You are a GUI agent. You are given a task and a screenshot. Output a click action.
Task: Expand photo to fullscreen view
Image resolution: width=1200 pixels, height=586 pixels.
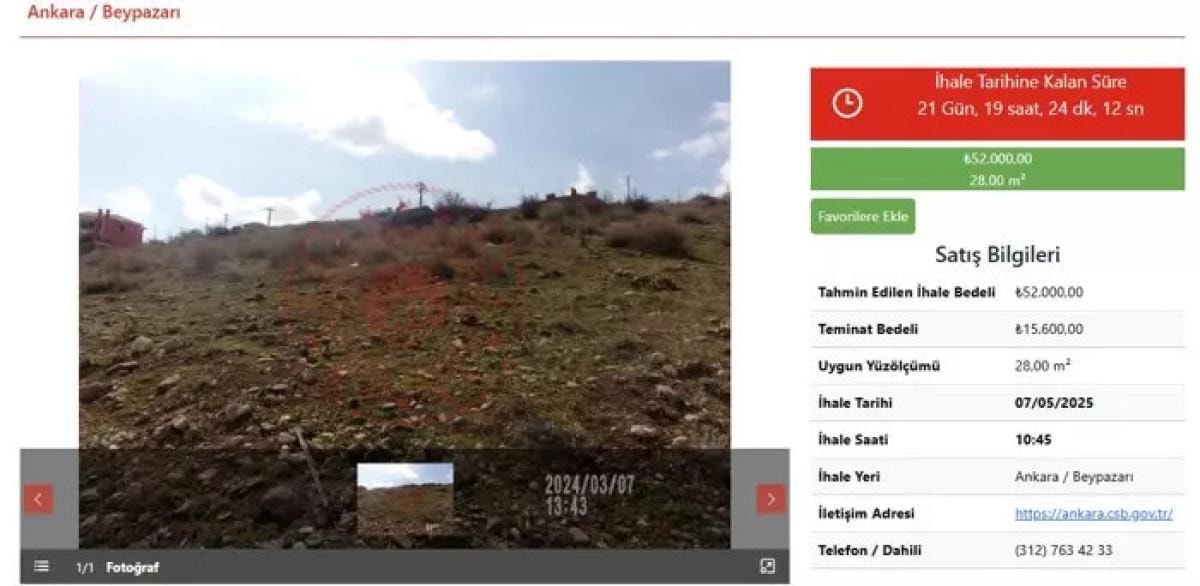[x=767, y=566]
